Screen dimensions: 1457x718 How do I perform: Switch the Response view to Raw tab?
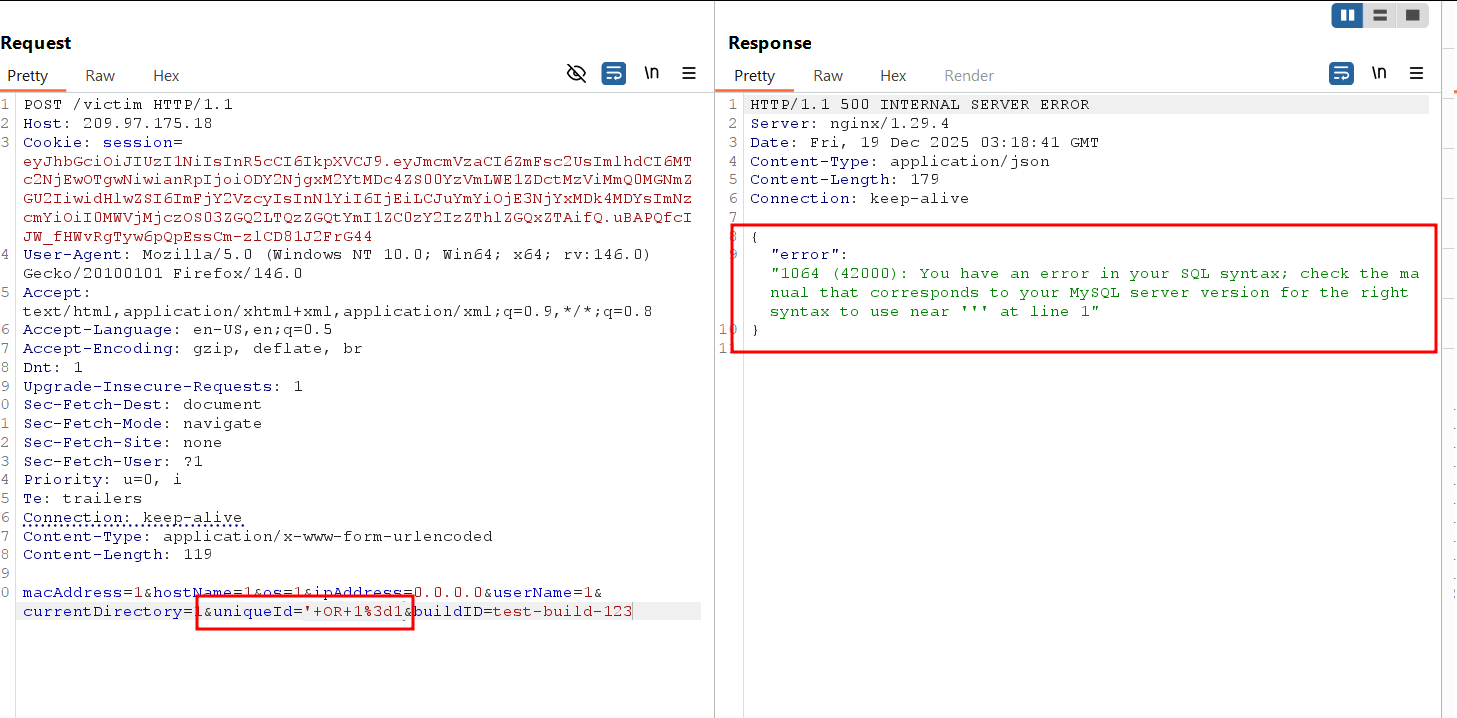(x=828, y=76)
